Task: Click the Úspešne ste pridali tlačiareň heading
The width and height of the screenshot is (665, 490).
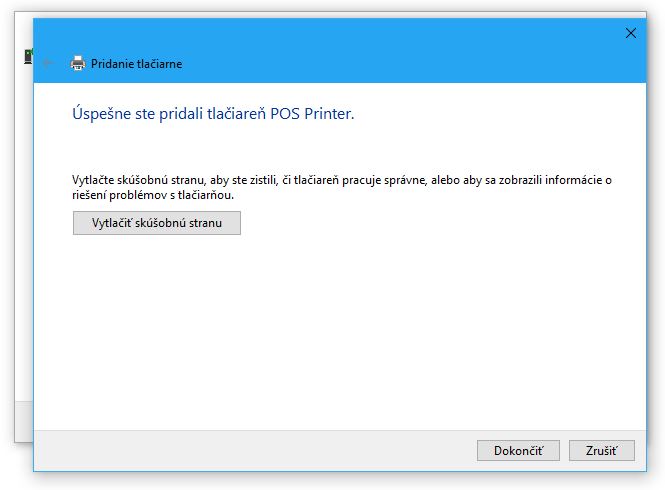Action: point(213,114)
